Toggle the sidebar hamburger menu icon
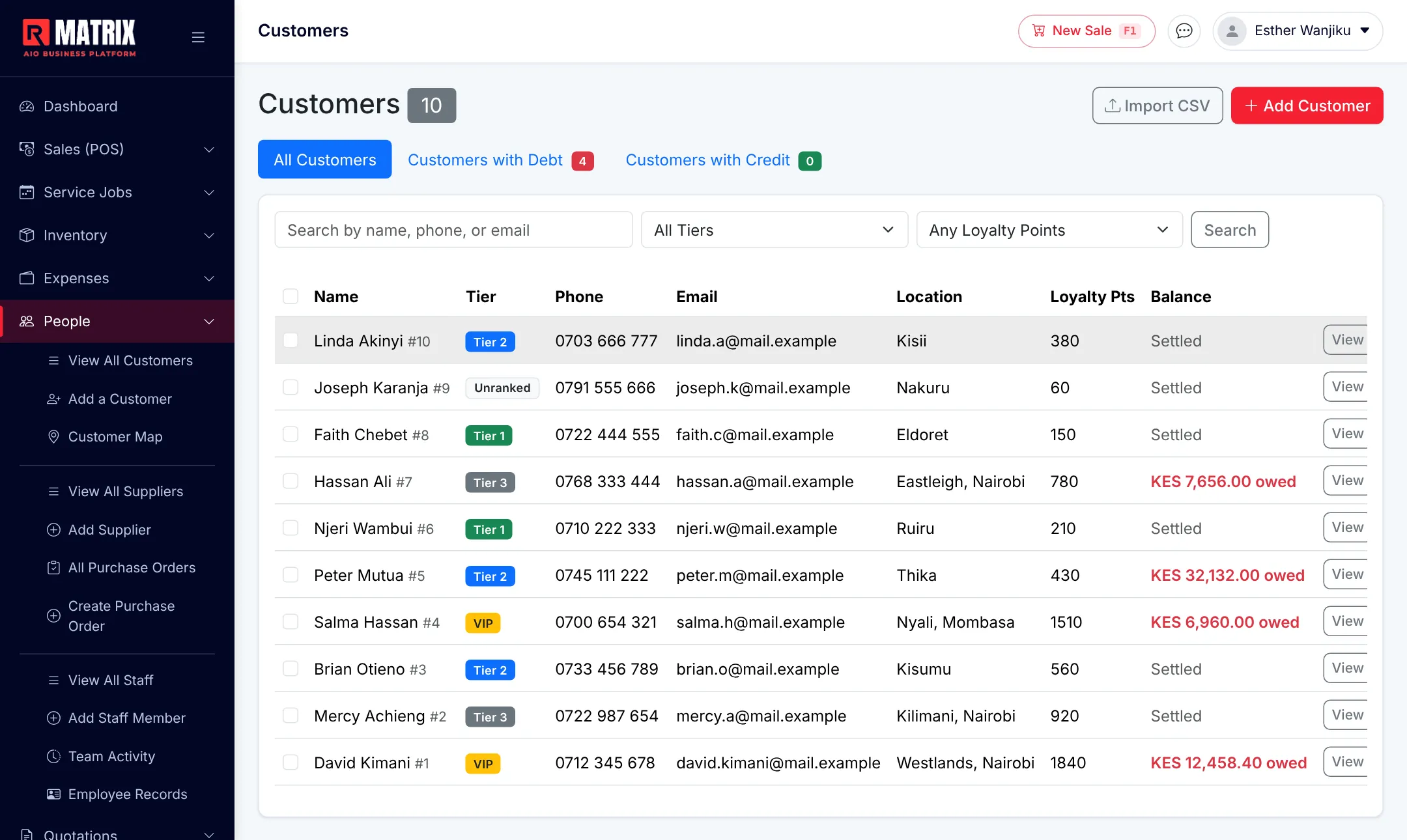 198,38
